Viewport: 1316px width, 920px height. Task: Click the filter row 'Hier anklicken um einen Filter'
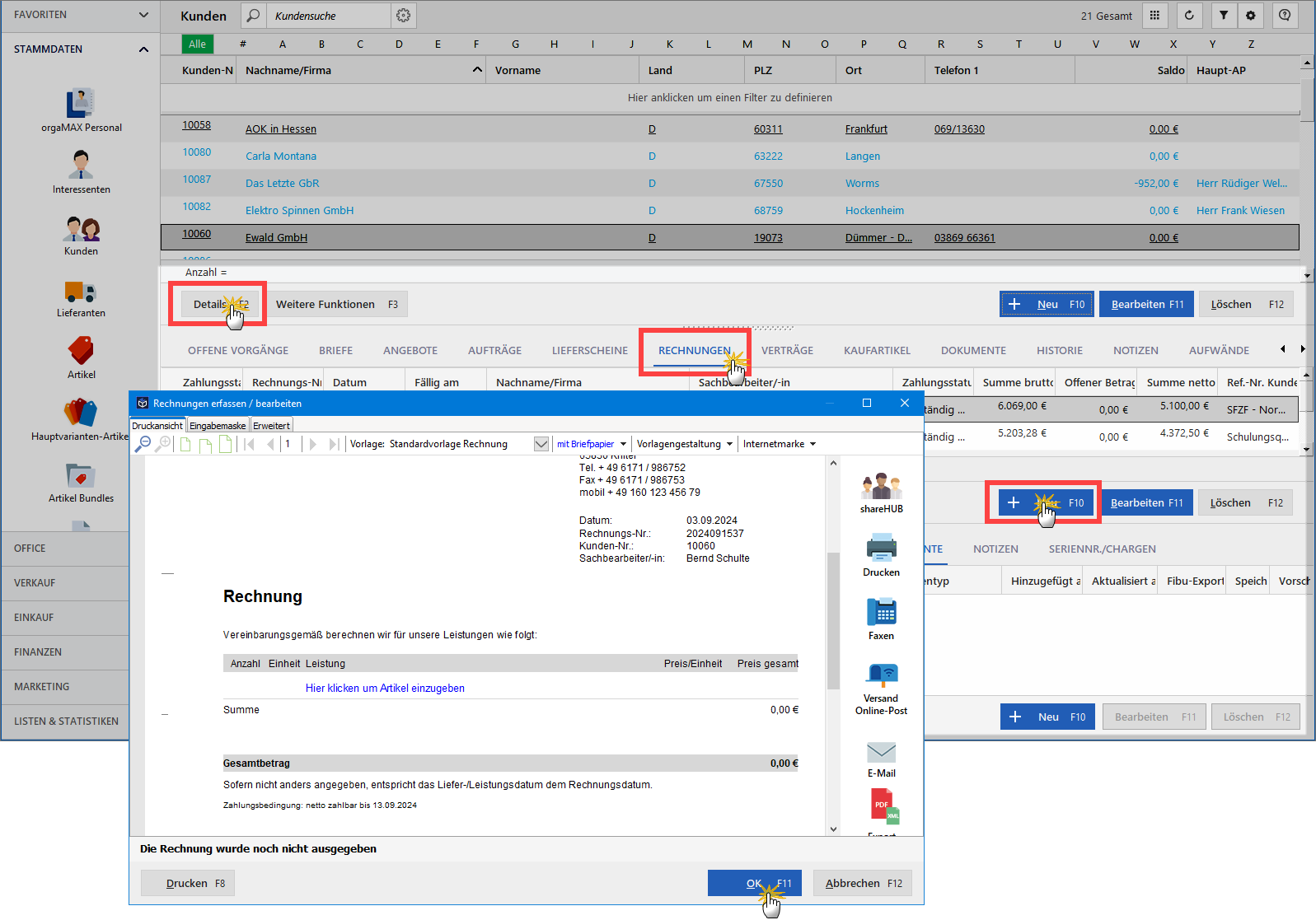tap(730, 97)
